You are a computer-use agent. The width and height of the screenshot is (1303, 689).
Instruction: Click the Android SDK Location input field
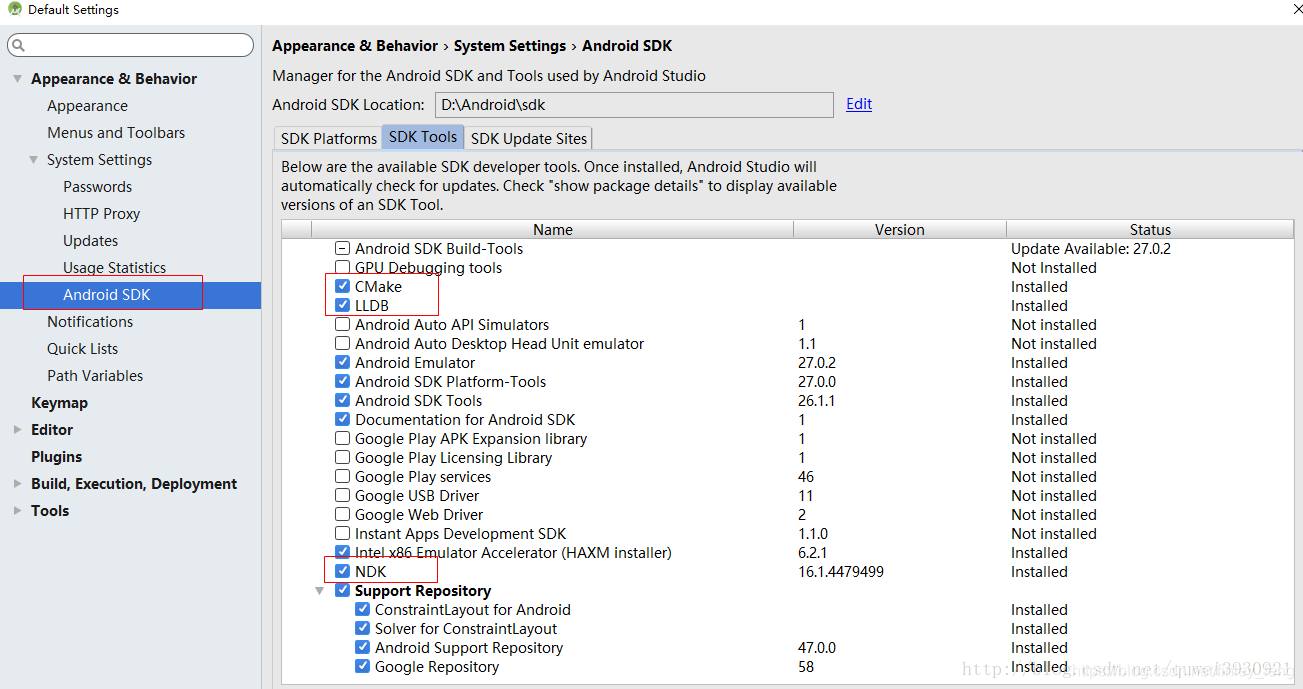pos(633,104)
